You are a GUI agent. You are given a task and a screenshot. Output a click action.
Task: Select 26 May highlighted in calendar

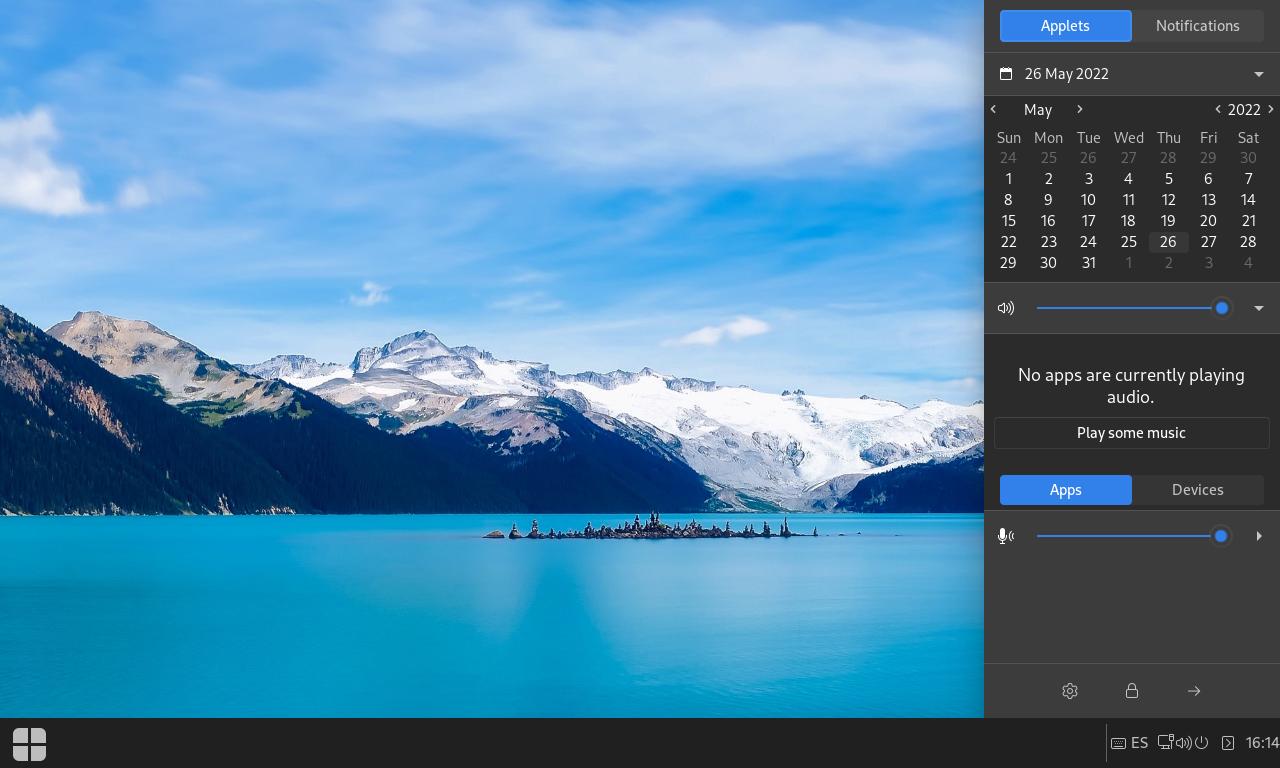point(1168,242)
